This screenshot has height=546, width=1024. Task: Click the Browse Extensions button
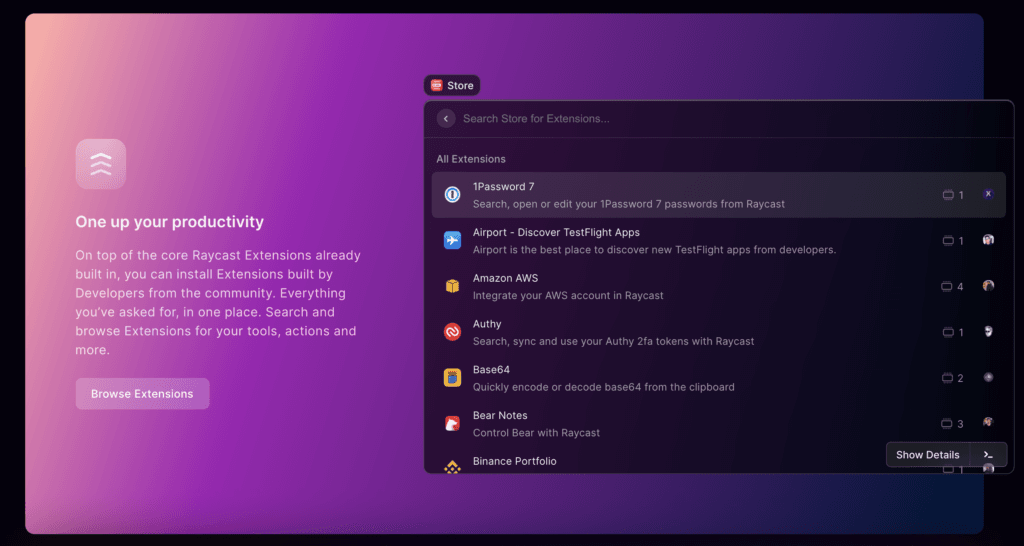[x=142, y=394]
